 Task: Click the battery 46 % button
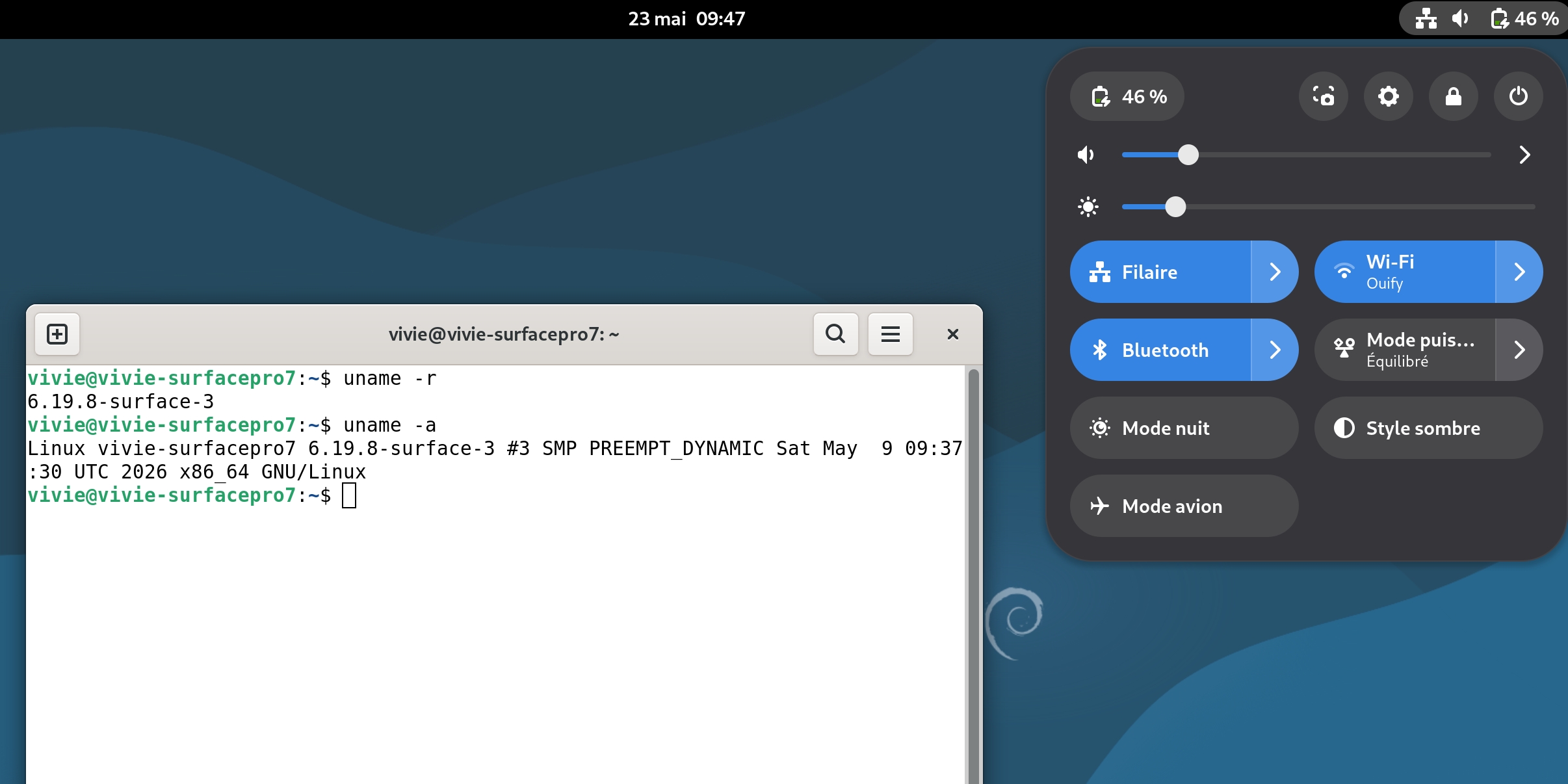(x=1127, y=96)
